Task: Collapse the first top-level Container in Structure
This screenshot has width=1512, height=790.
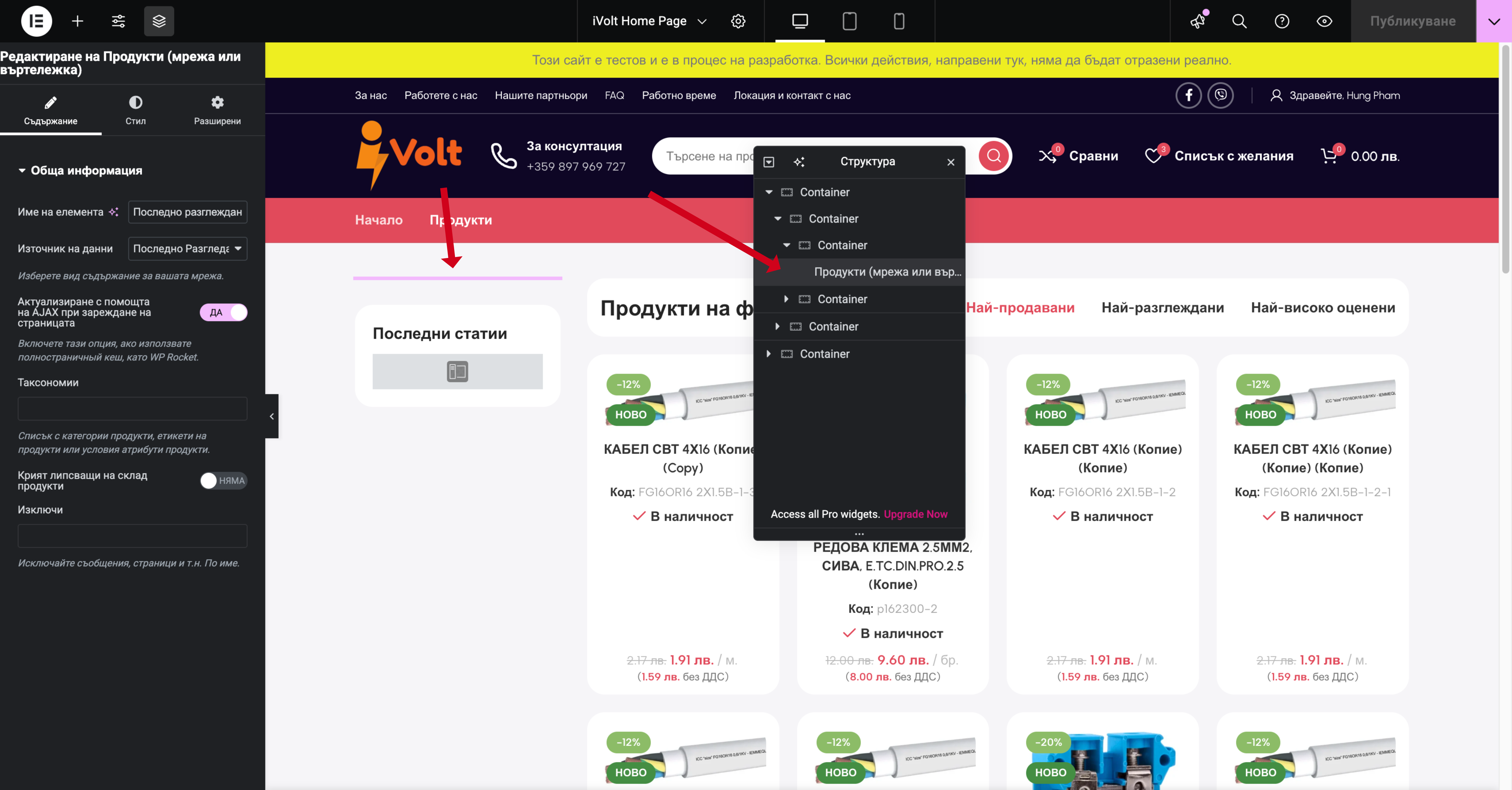Action: [x=769, y=192]
